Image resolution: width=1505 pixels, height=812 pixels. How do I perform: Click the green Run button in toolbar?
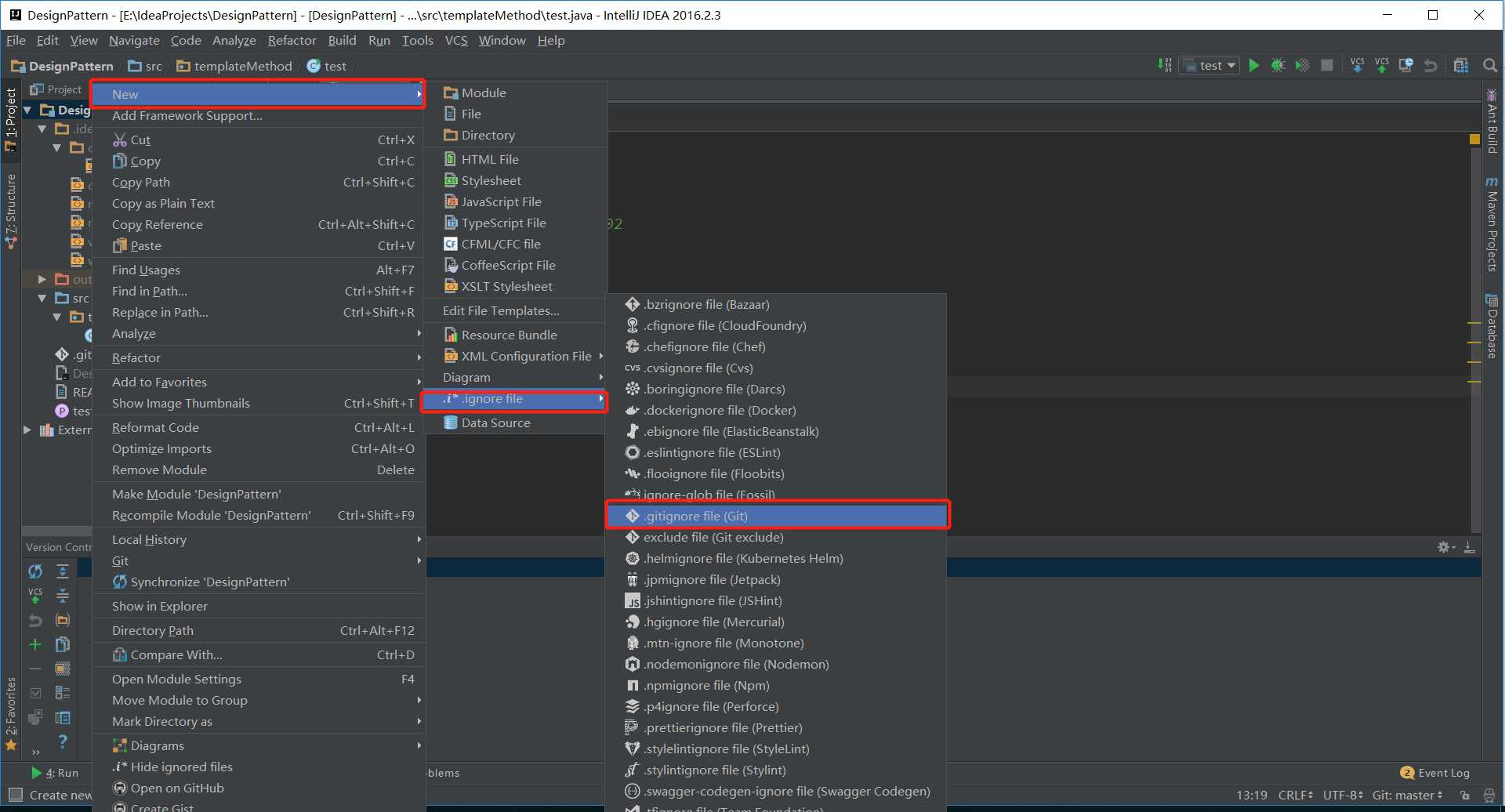tap(1253, 66)
